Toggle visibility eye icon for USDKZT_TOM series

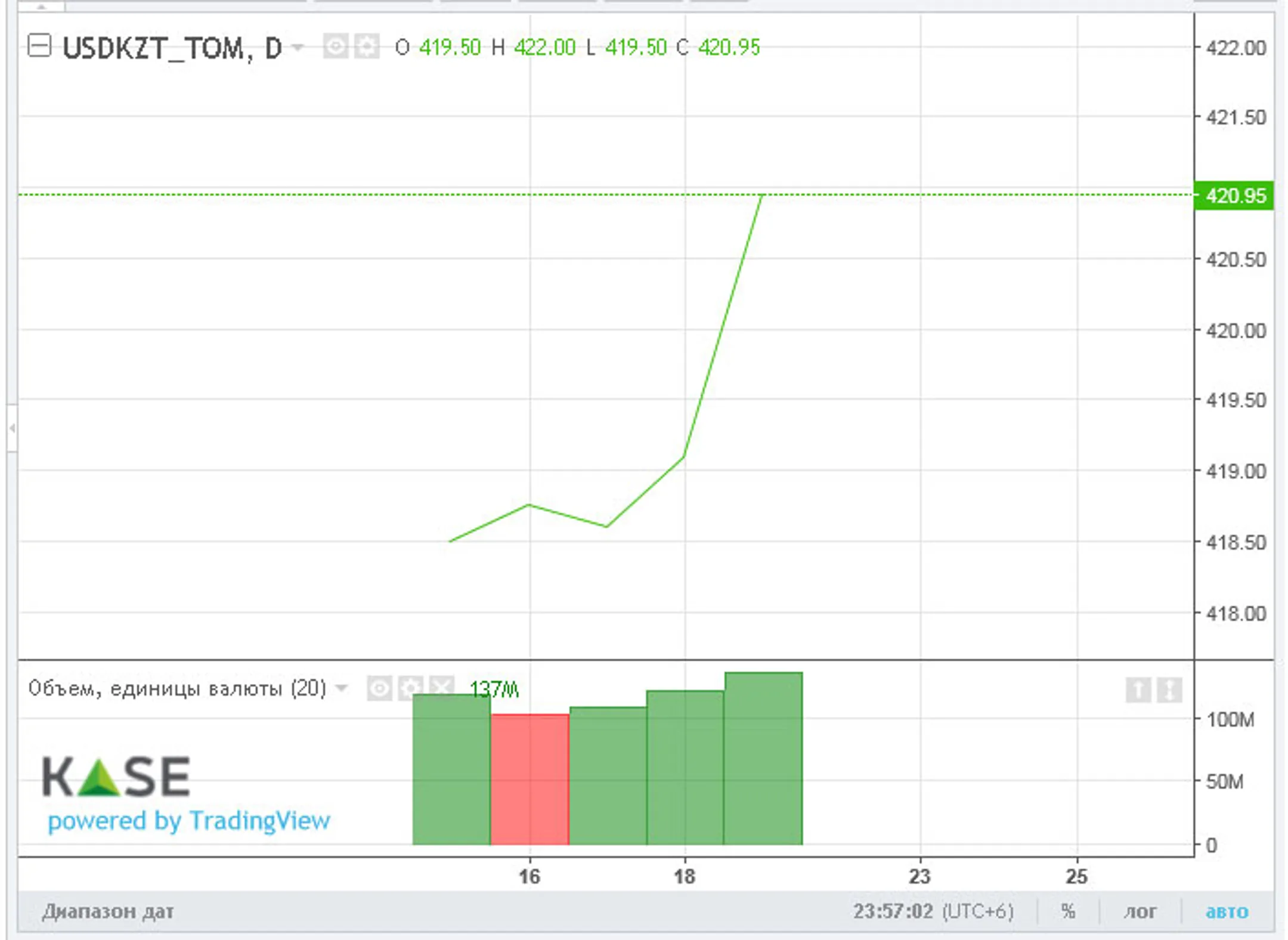pos(335,46)
